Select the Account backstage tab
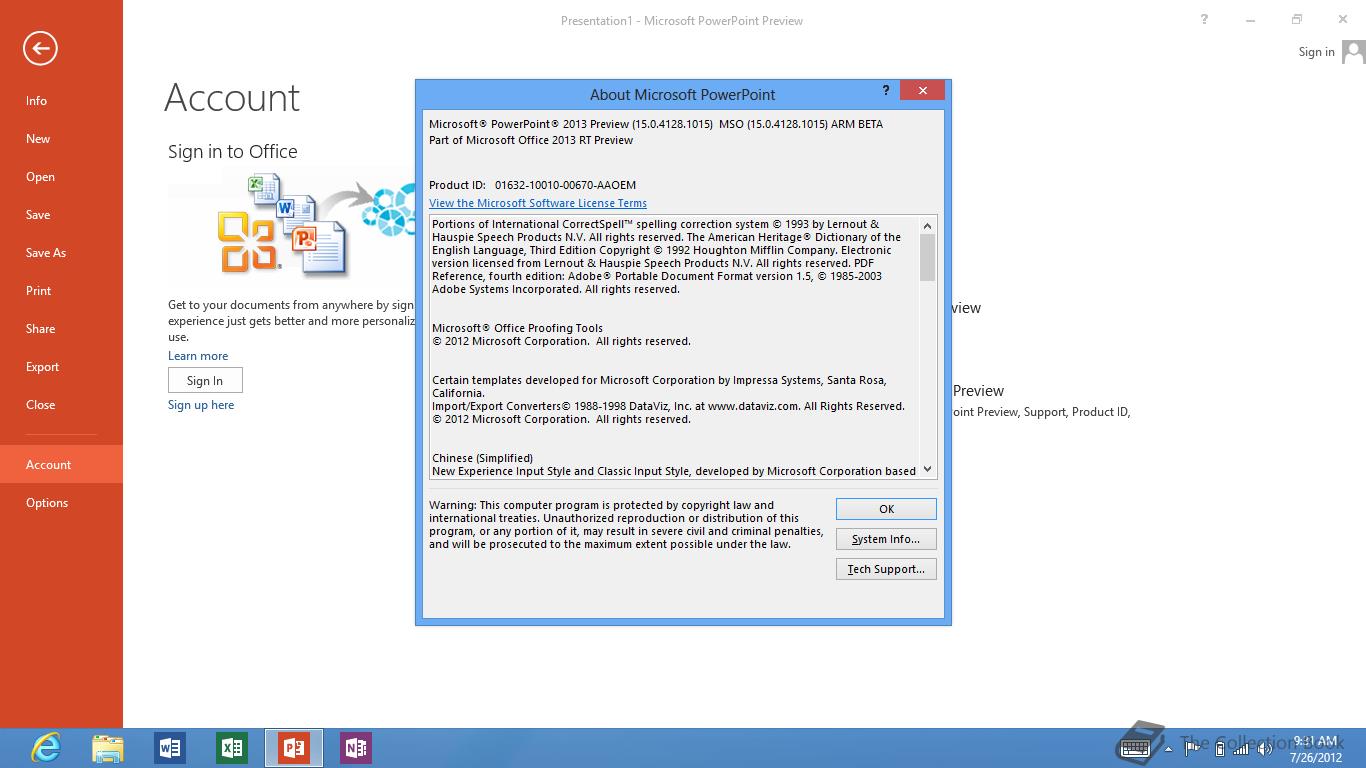This screenshot has width=1366, height=768. (61, 465)
